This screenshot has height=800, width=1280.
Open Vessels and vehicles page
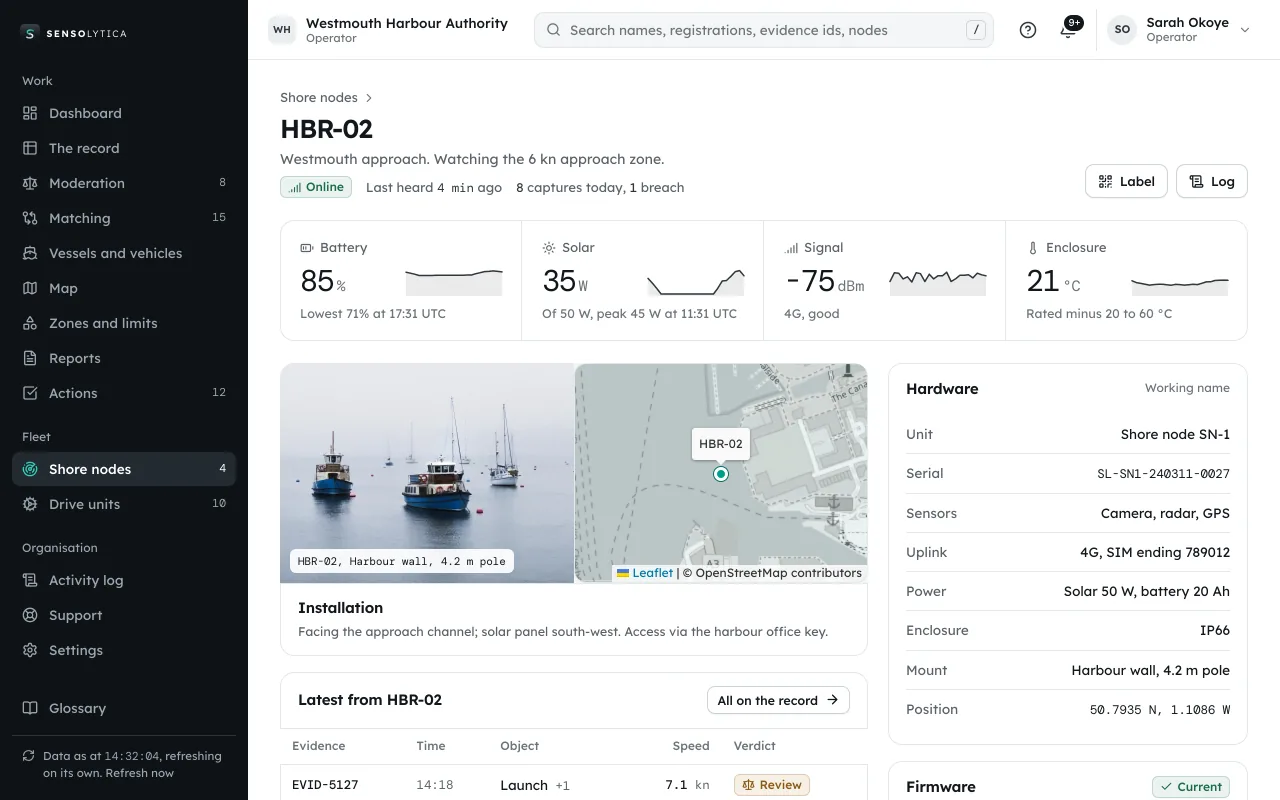[x=124, y=253]
